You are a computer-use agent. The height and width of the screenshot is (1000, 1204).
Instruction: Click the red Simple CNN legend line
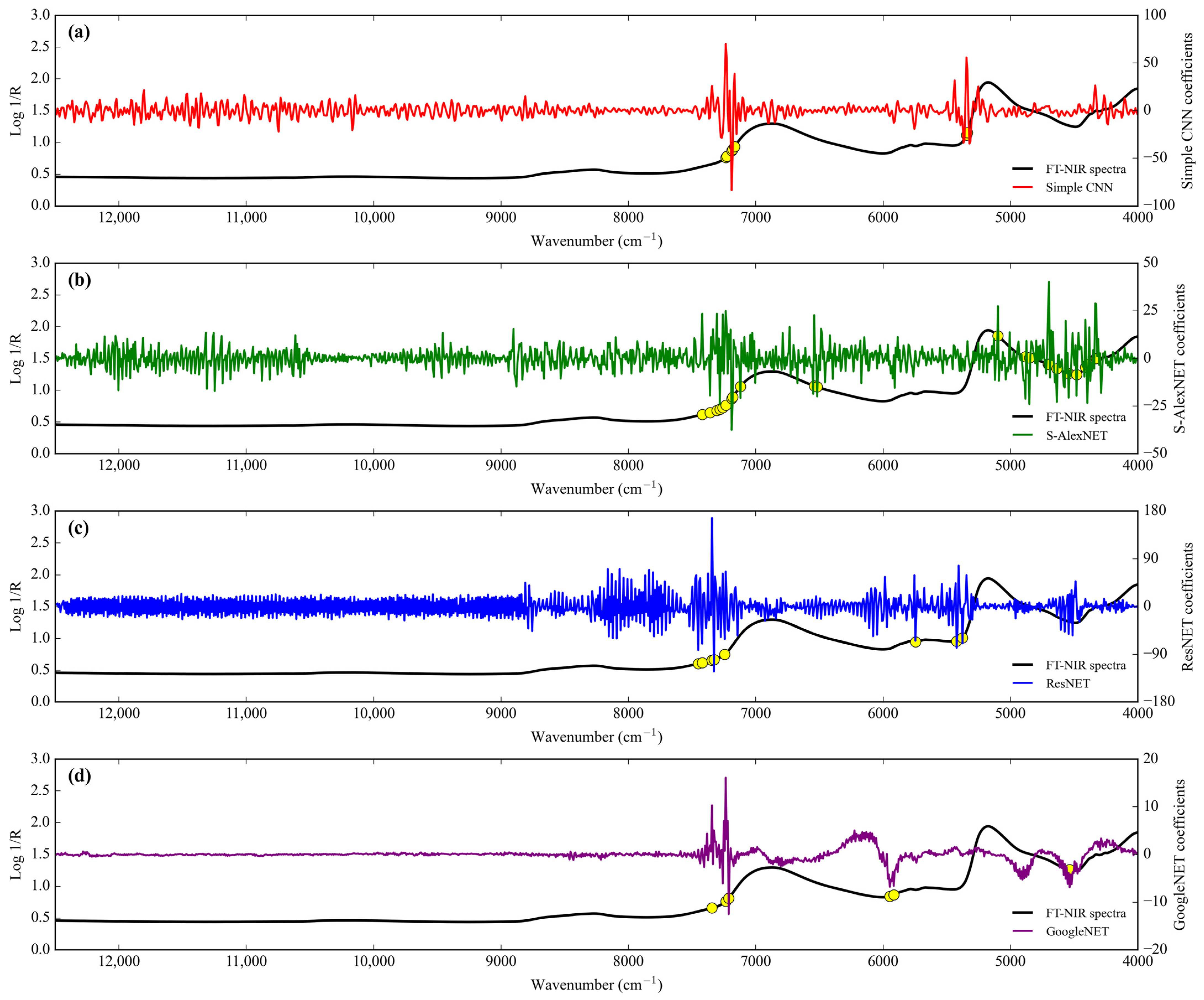[x=1022, y=188]
